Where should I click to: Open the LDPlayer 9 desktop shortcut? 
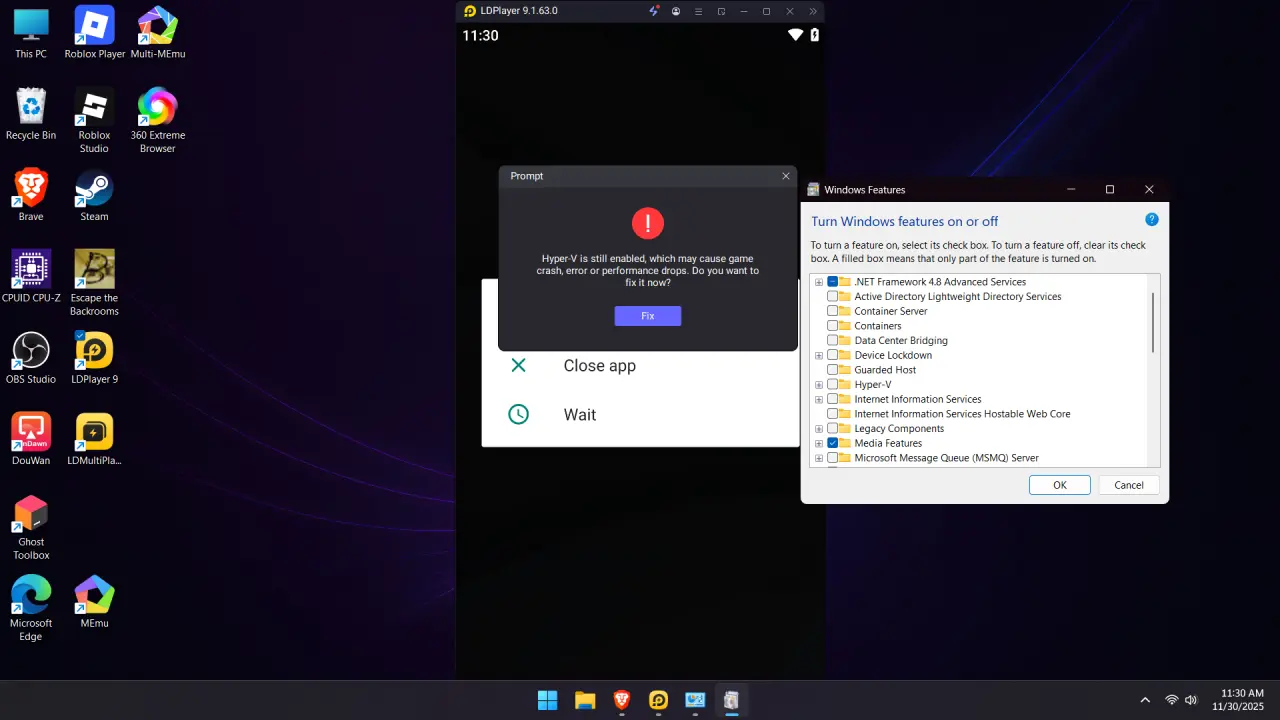pyautogui.click(x=94, y=358)
